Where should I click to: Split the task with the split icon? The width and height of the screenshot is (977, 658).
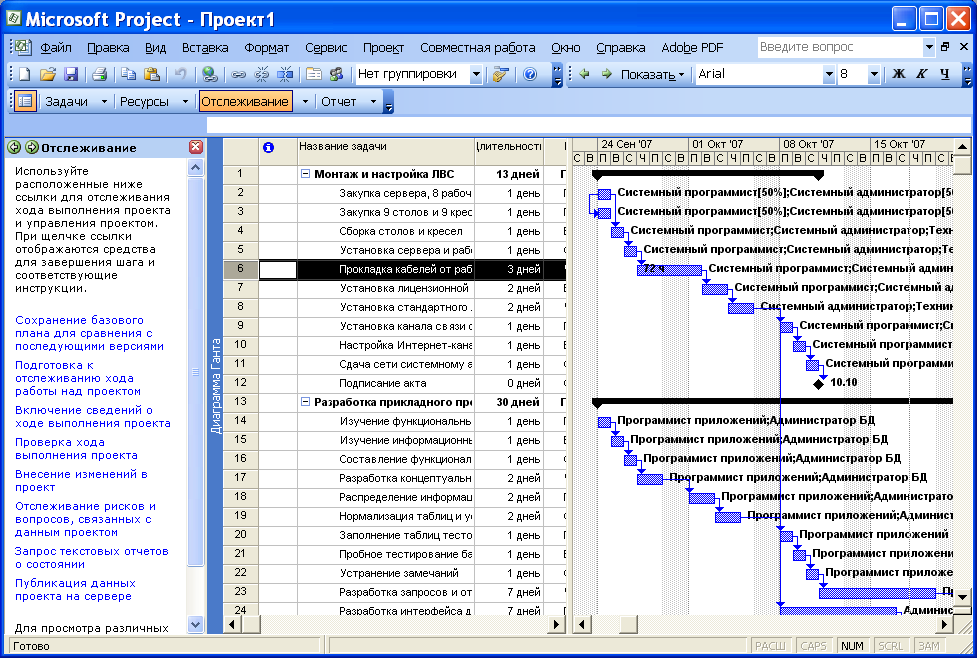[285, 75]
